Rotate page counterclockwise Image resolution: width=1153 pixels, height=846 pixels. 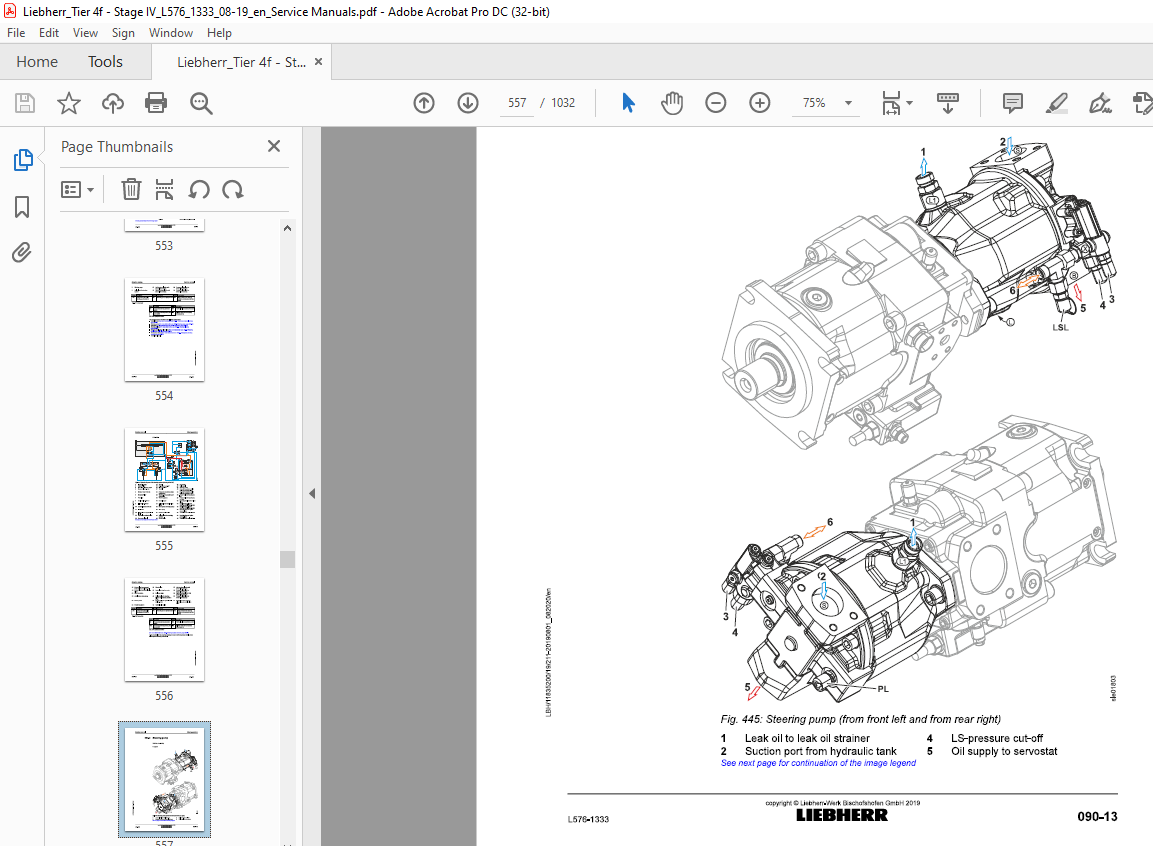click(x=199, y=190)
